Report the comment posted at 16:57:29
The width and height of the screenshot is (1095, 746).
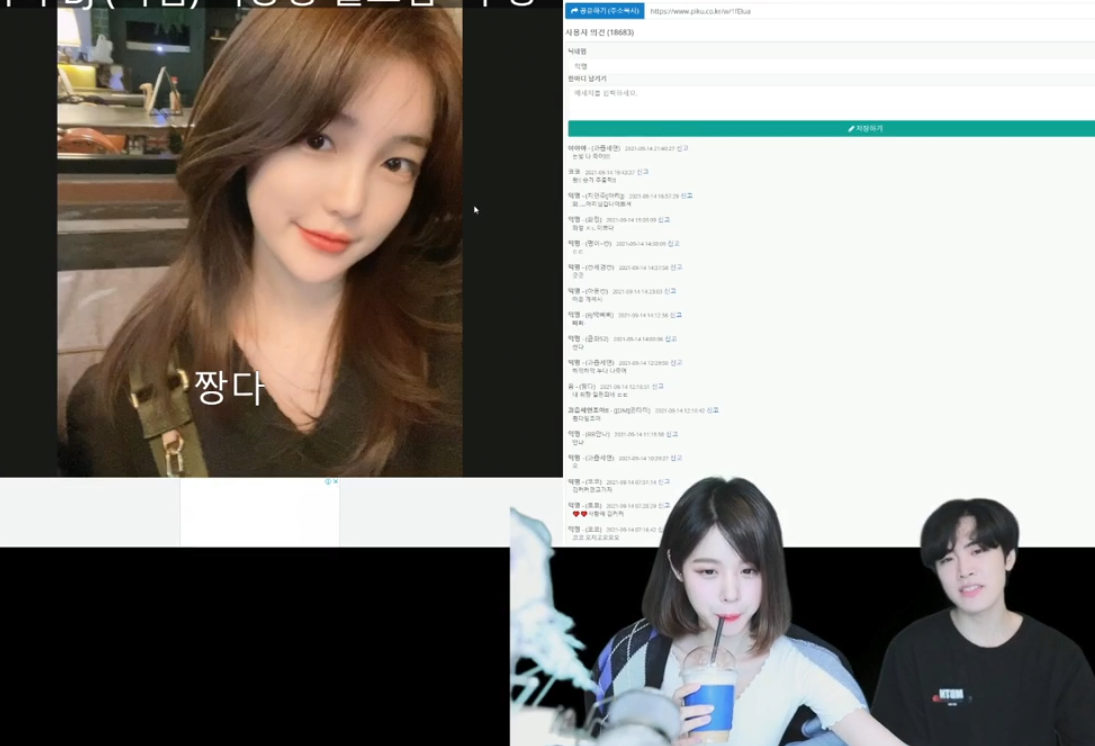coord(686,196)
